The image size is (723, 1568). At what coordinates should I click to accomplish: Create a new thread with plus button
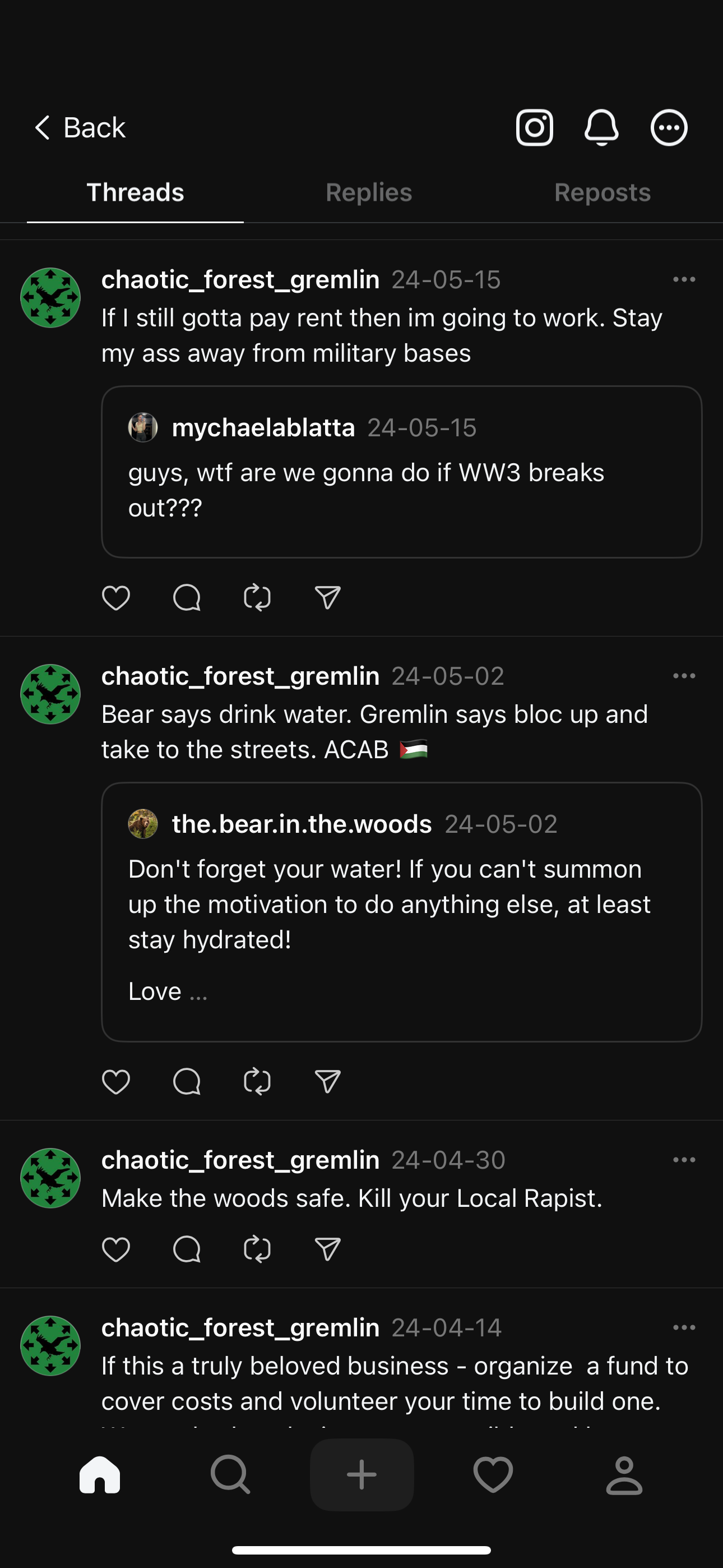pyautogui.click(x=361, y=1475)
